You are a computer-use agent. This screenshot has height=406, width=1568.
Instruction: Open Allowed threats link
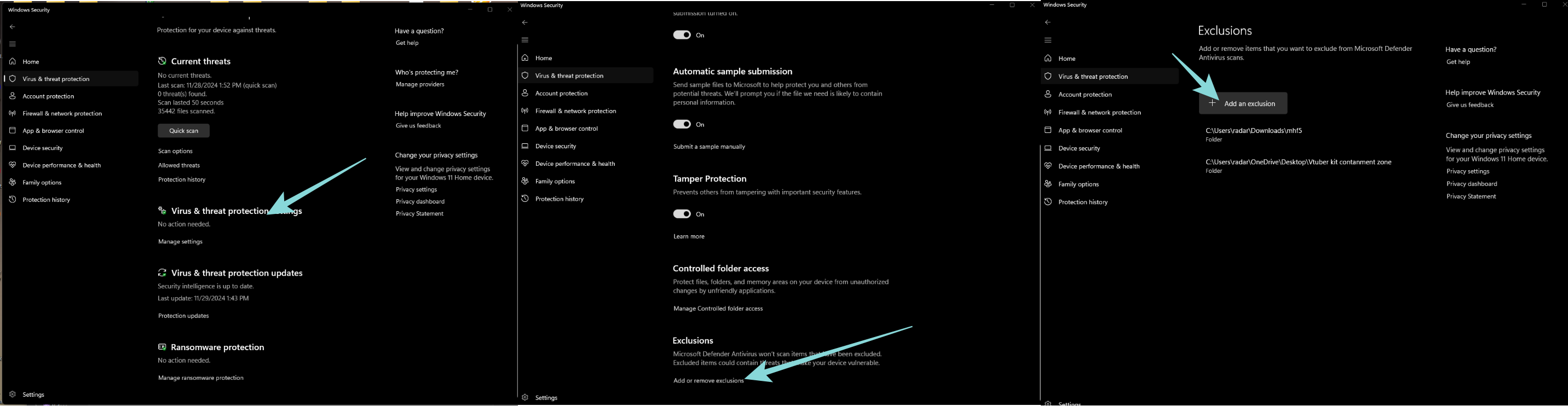(179, 165)
